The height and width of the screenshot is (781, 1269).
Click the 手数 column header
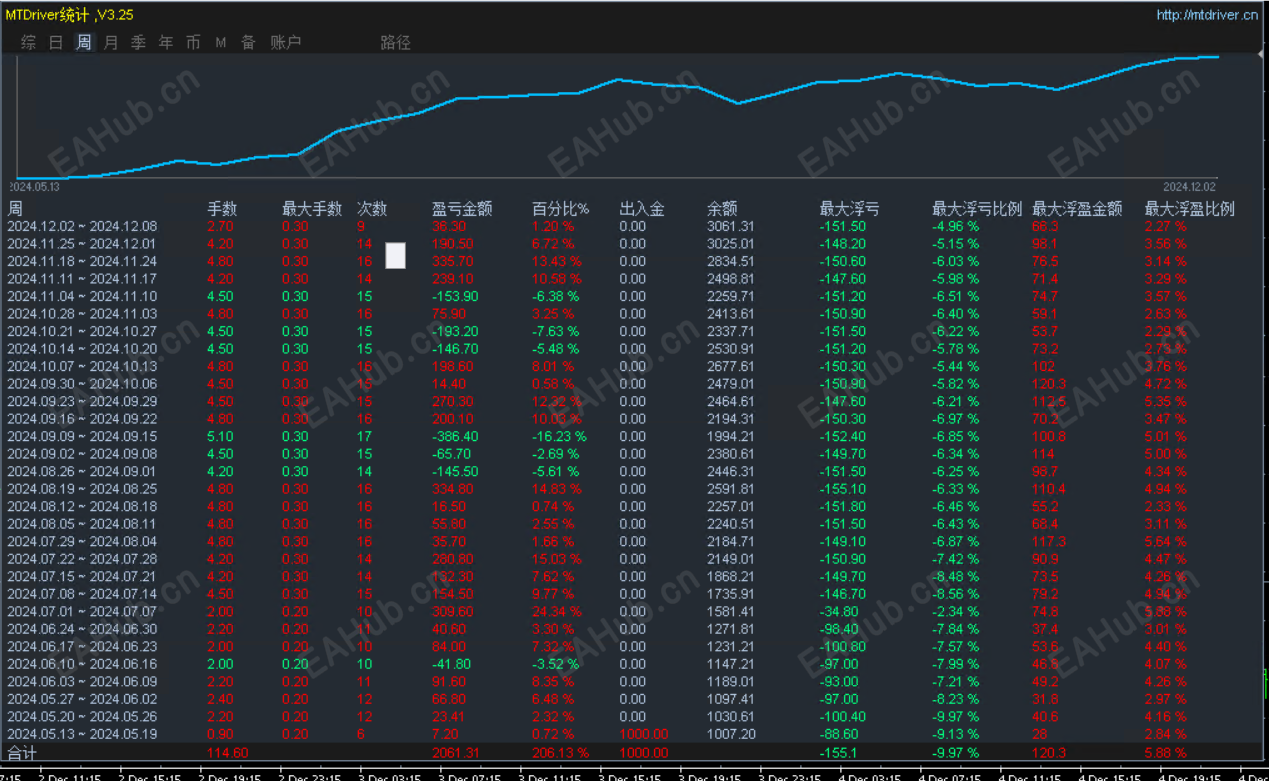pos(222,209)
